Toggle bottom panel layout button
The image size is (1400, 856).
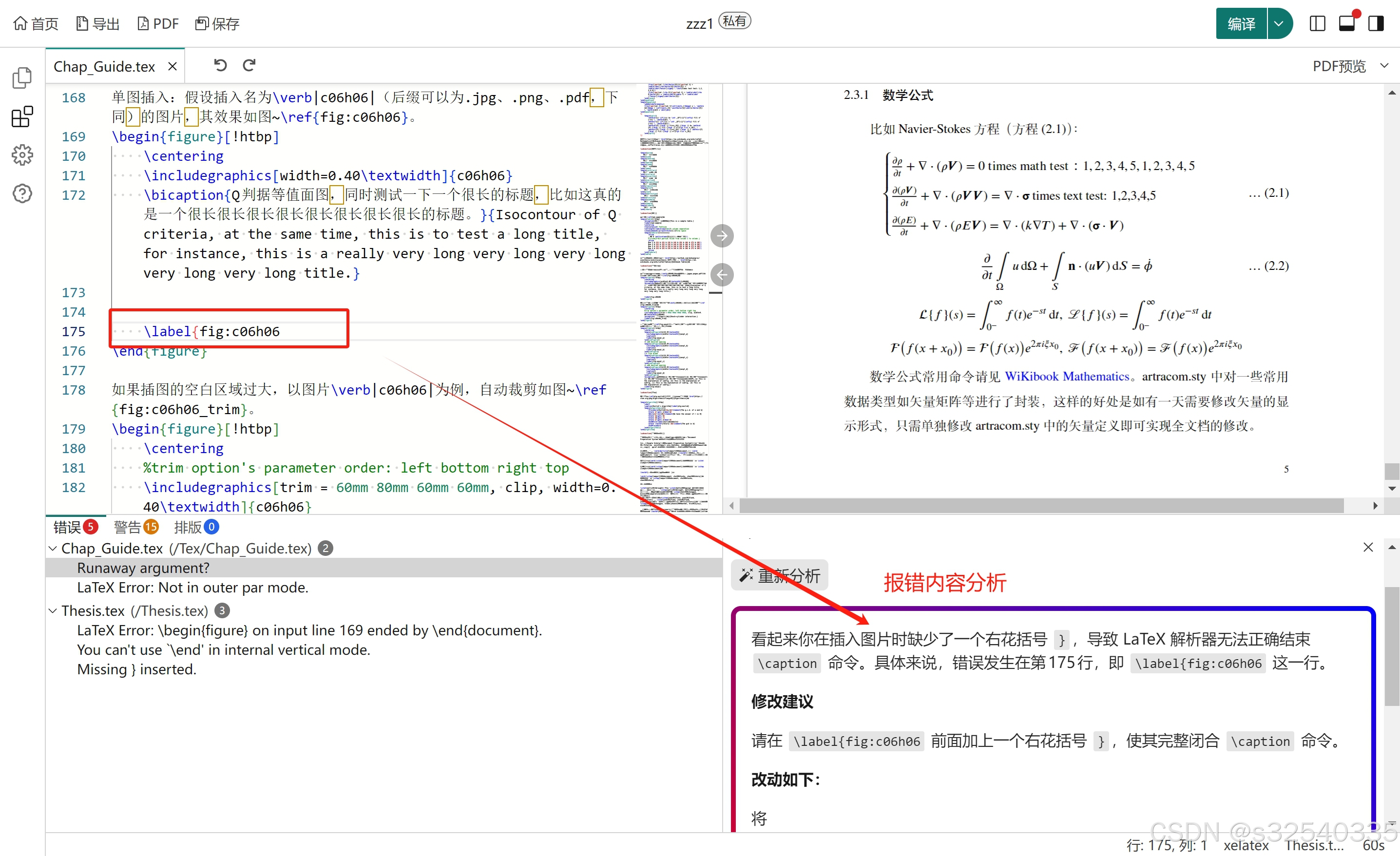pyautogui.click(x=1346, y=24)
